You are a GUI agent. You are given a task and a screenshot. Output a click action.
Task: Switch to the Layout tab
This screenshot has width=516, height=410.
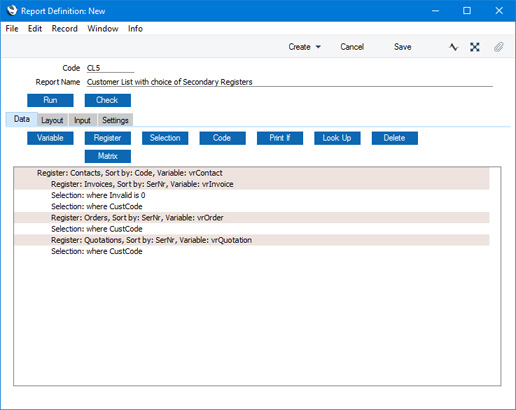[x=52, y=120]
